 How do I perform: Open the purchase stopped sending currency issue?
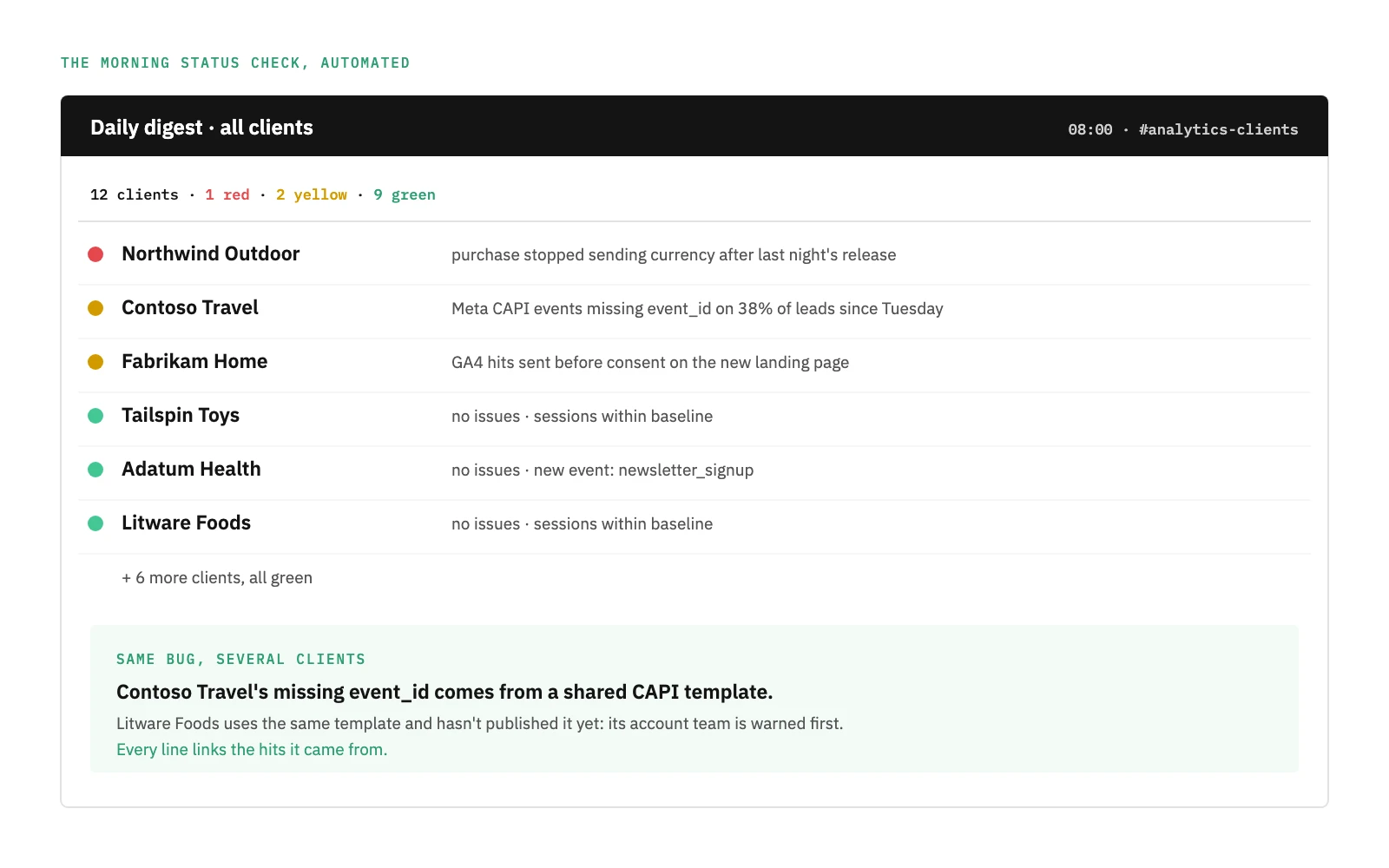pos(674,255)
